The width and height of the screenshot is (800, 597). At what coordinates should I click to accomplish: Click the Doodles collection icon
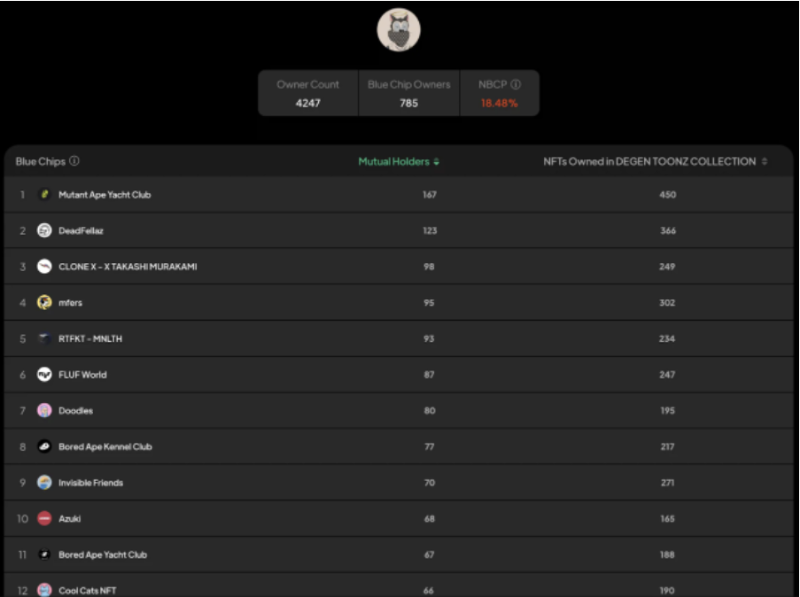pos(44,410)
